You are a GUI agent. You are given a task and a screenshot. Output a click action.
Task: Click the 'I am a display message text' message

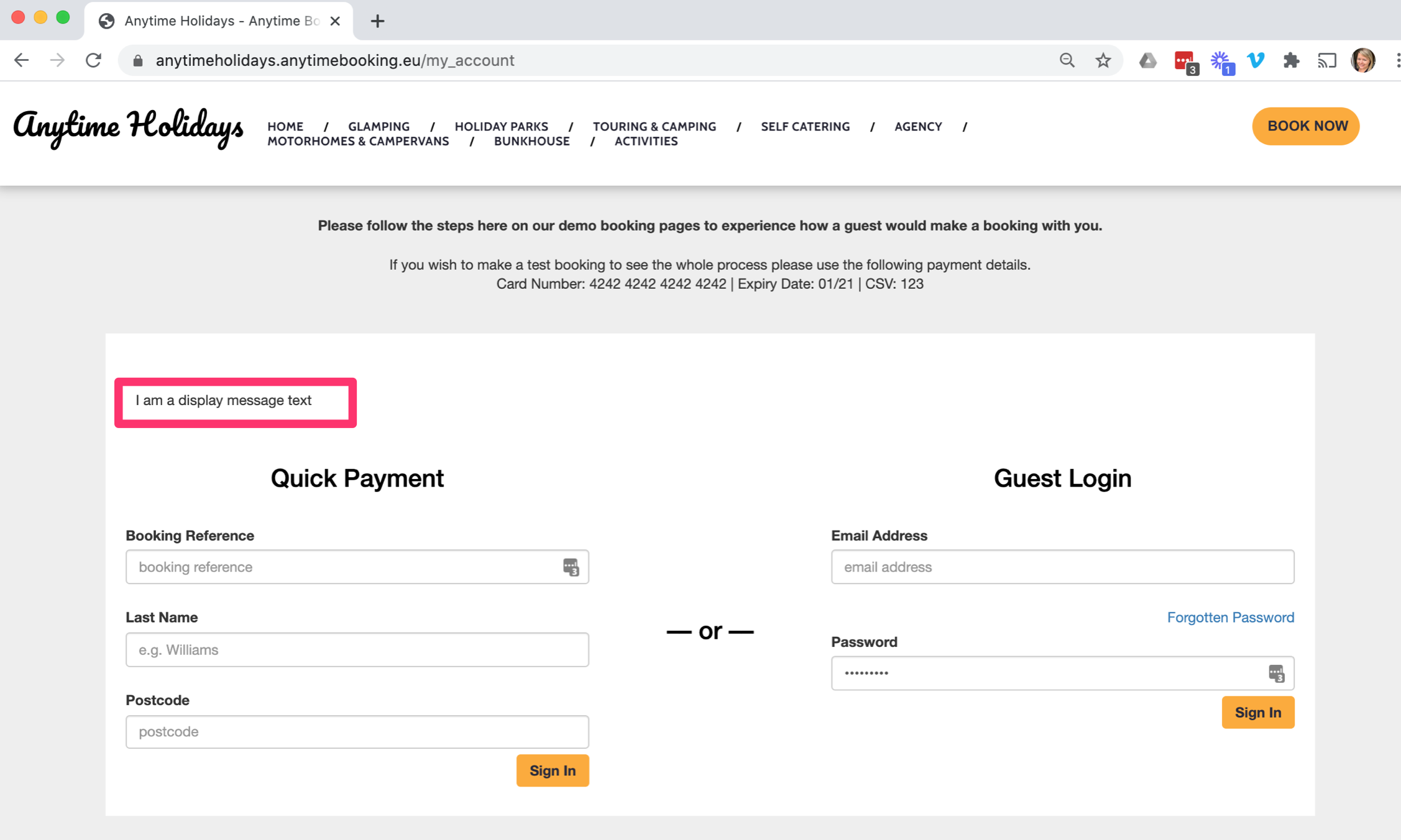tap(223, 400)
